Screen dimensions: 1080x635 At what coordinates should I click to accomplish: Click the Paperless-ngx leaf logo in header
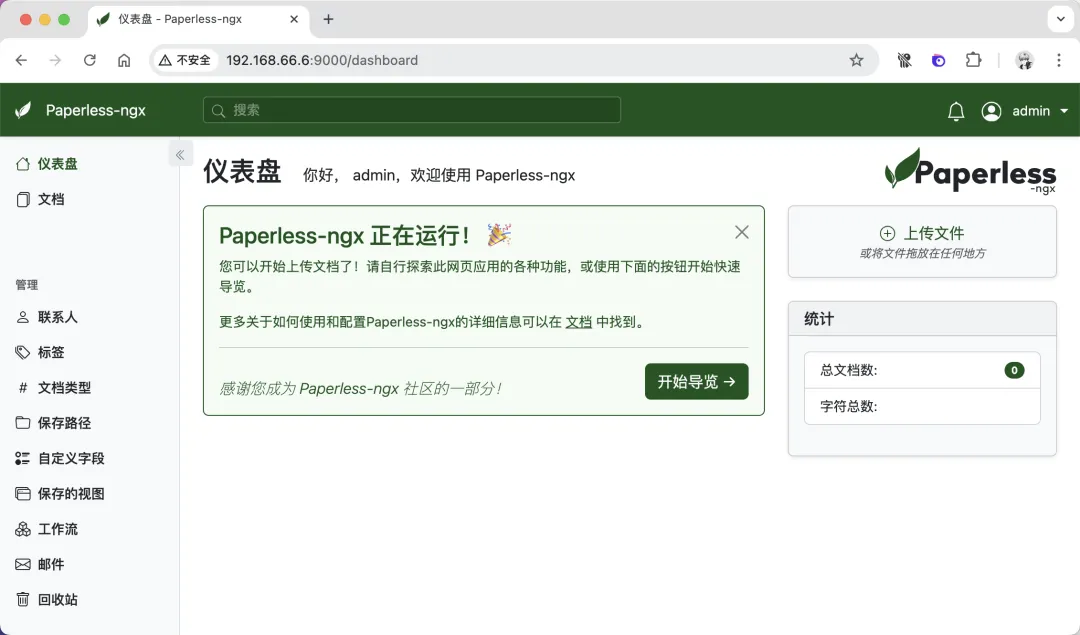(x=23, y=110)
